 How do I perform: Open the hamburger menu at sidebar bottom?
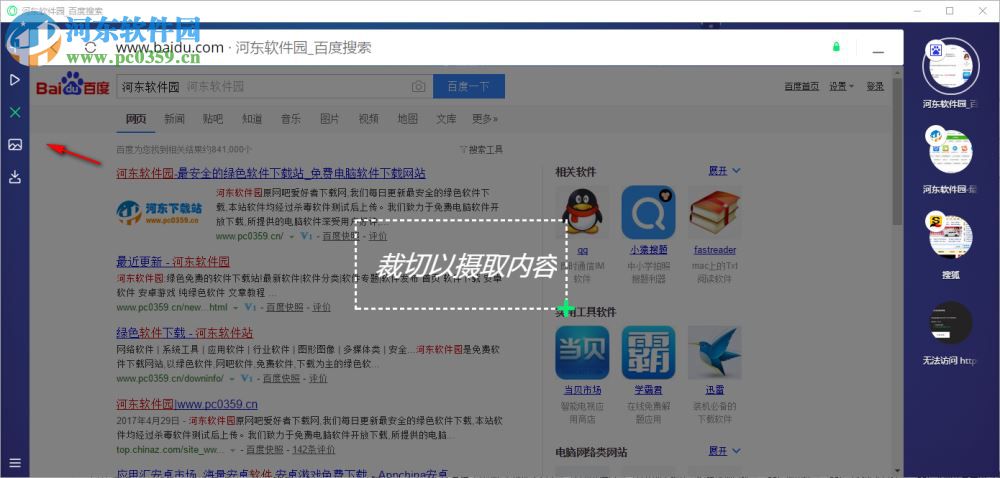(15, 463)
